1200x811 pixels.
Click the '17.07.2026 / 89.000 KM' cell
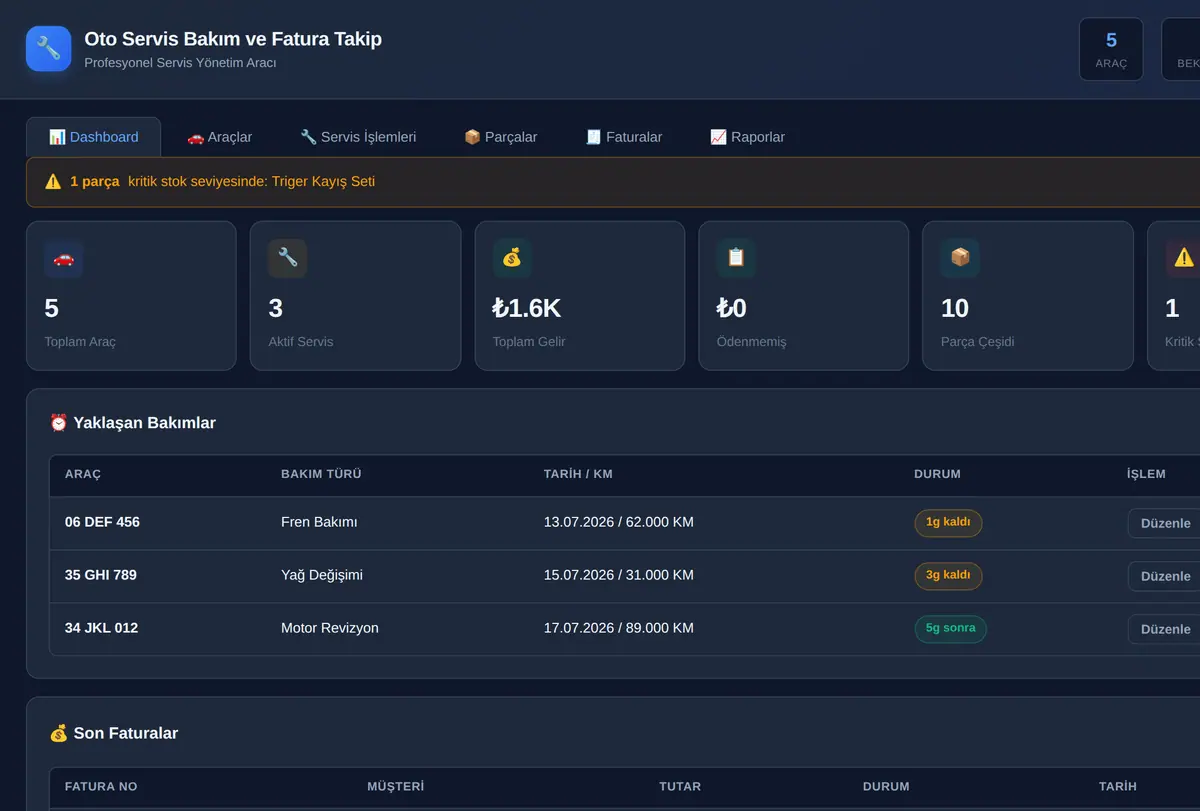(619, 628)
